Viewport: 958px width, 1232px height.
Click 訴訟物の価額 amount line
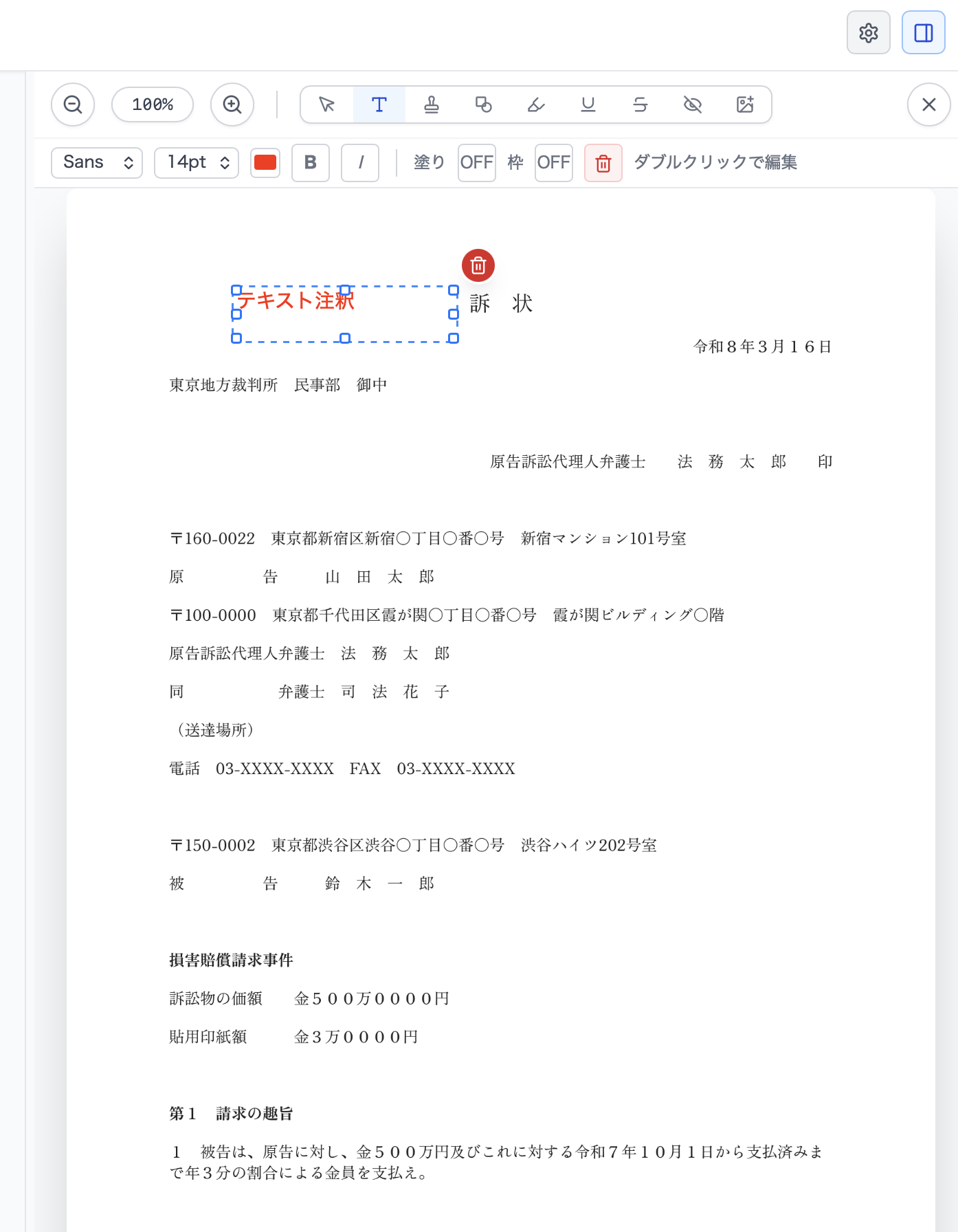(x=309, y=998)
